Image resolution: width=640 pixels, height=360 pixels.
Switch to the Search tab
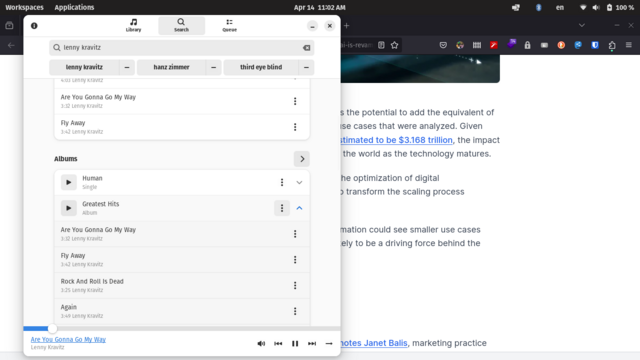tap(181, 25)
